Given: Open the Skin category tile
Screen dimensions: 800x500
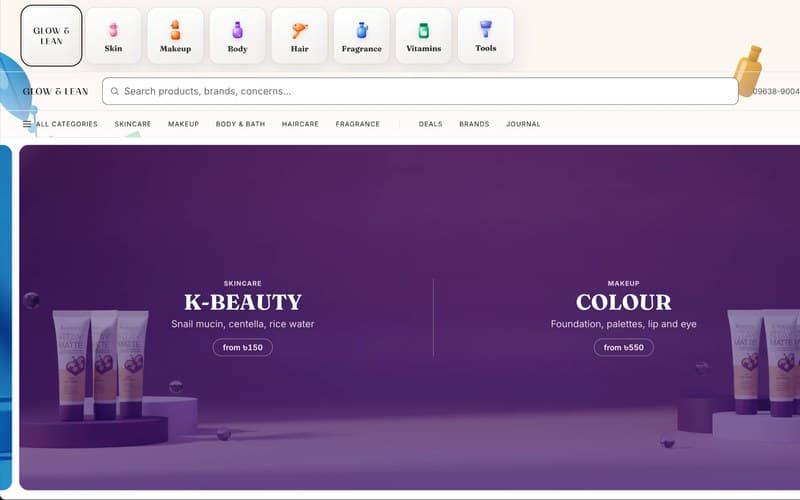Looking at the screenshot, I should point(113,36).
